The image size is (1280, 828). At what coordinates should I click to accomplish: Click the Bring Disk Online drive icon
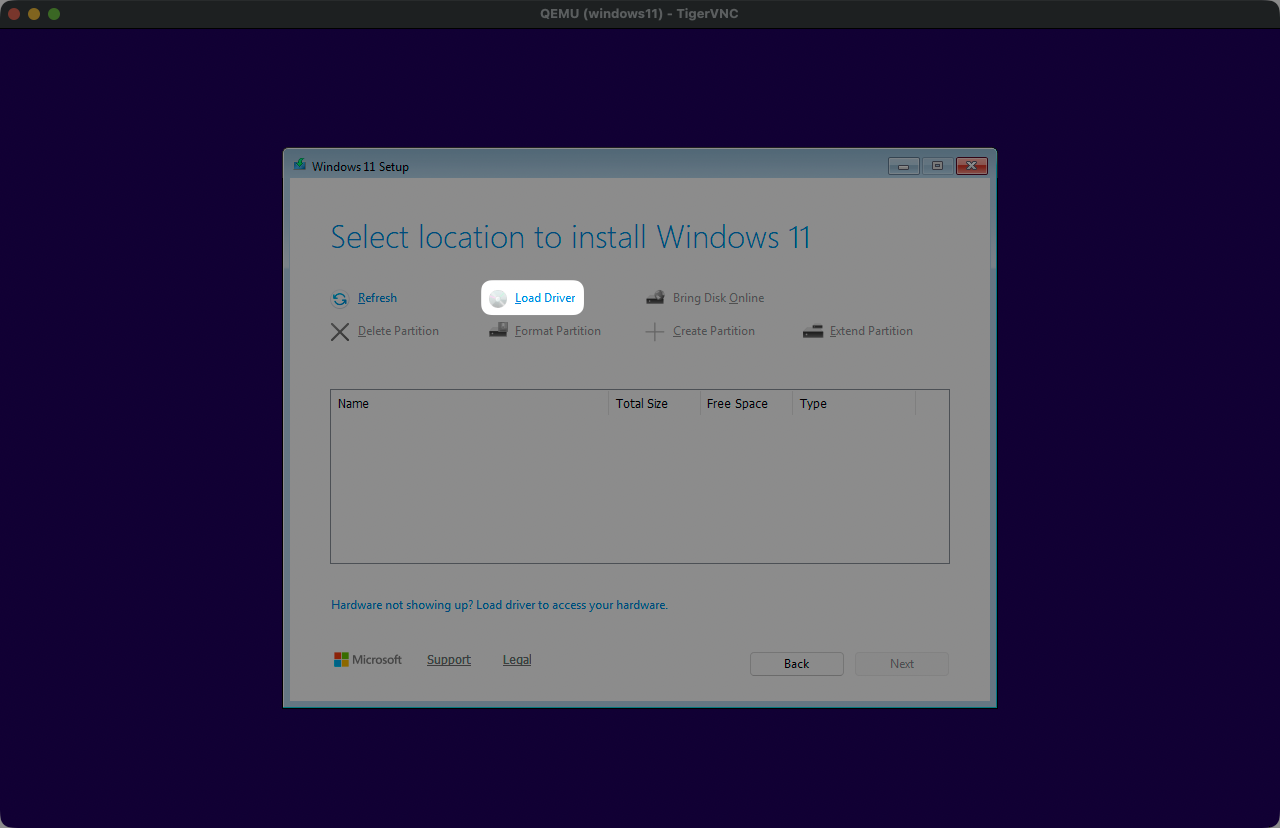click(655, 298)
